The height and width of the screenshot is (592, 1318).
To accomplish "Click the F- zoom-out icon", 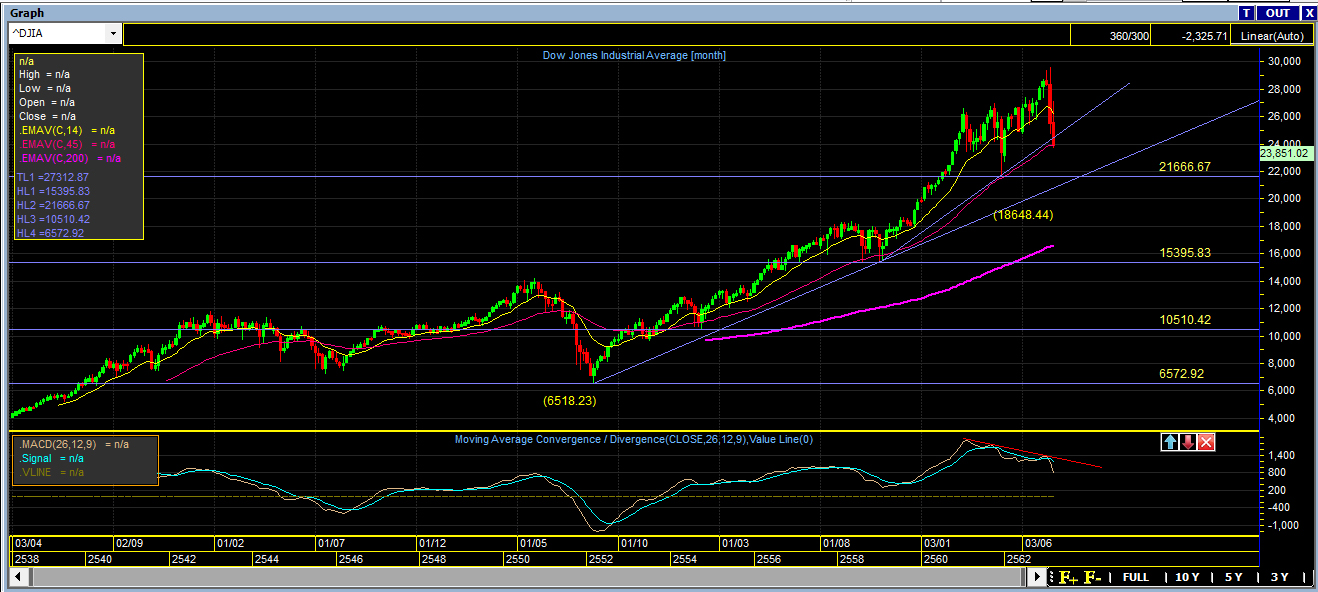I will (x=1093, y=577).
